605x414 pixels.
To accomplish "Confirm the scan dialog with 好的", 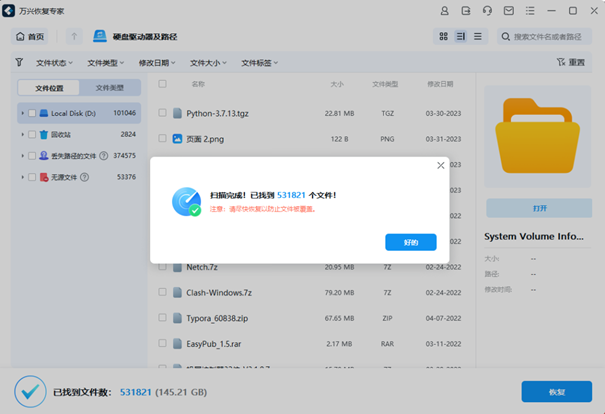I will 410,242.
